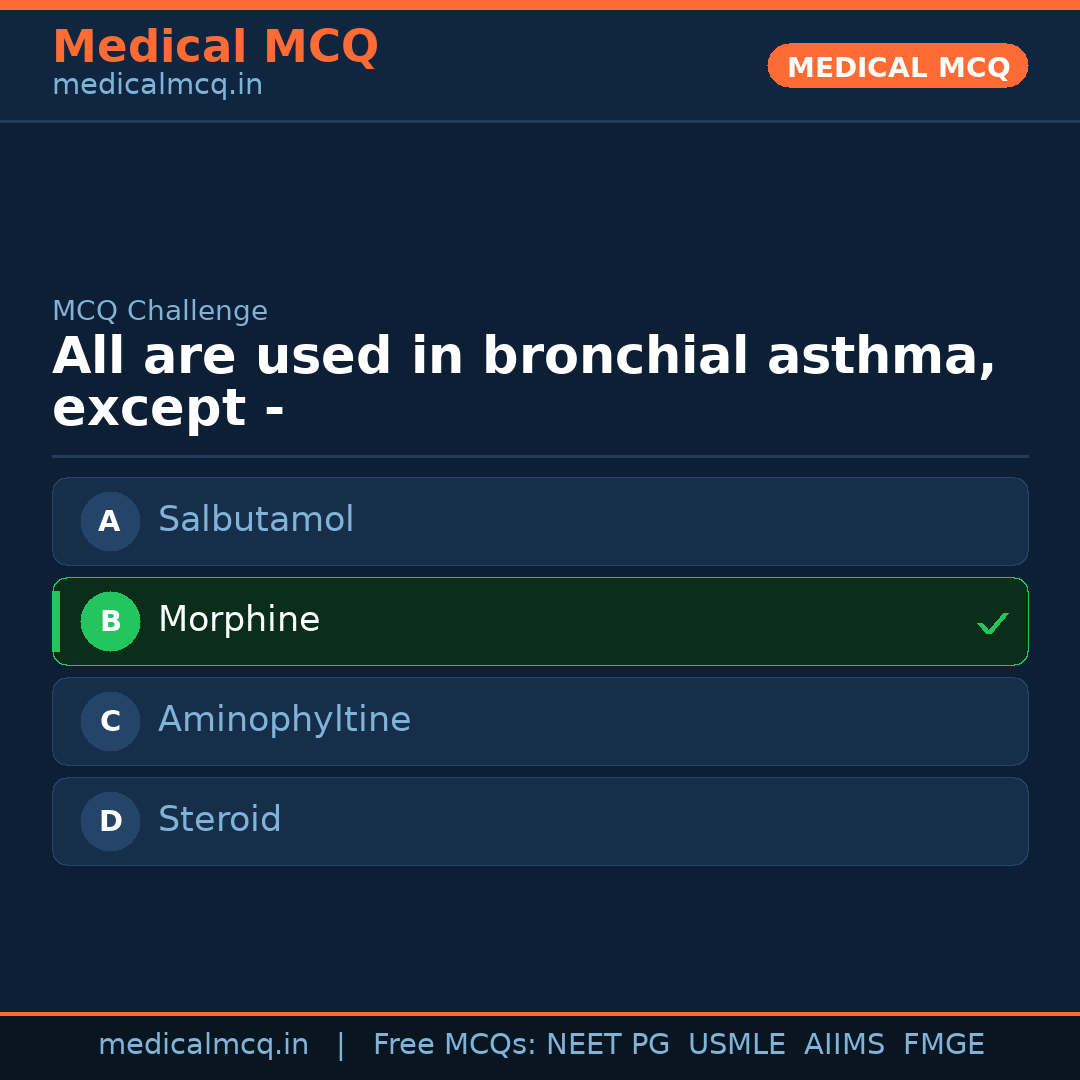Click the A letter circle badge
This screenshot has width=1080, height=1080.
pos(110,521)
